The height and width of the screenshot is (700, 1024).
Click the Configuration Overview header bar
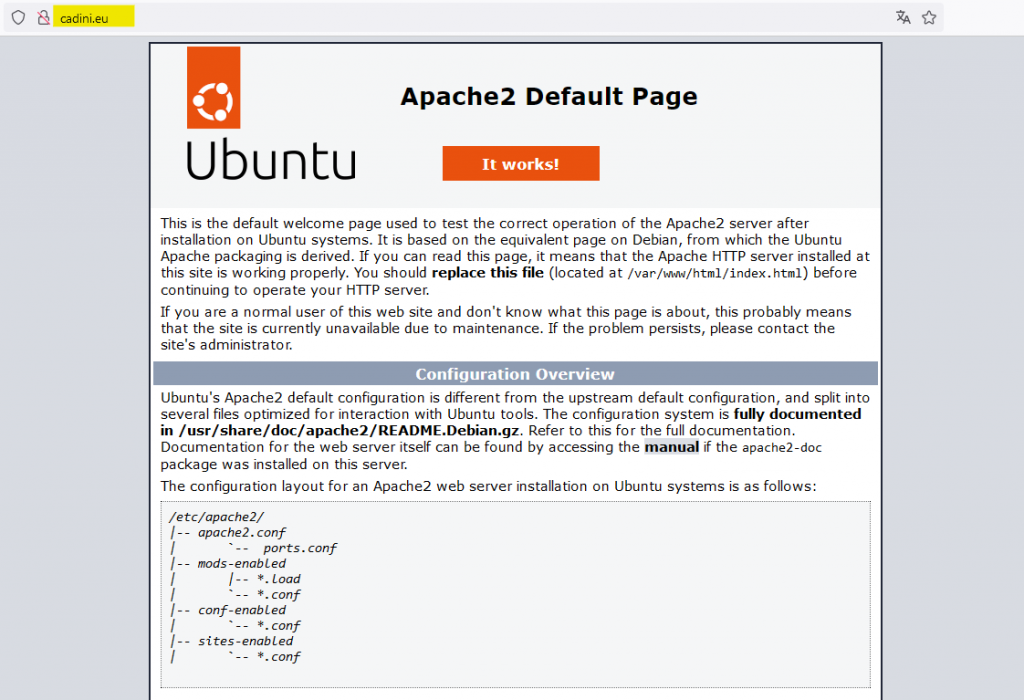(x=515, y=373)
